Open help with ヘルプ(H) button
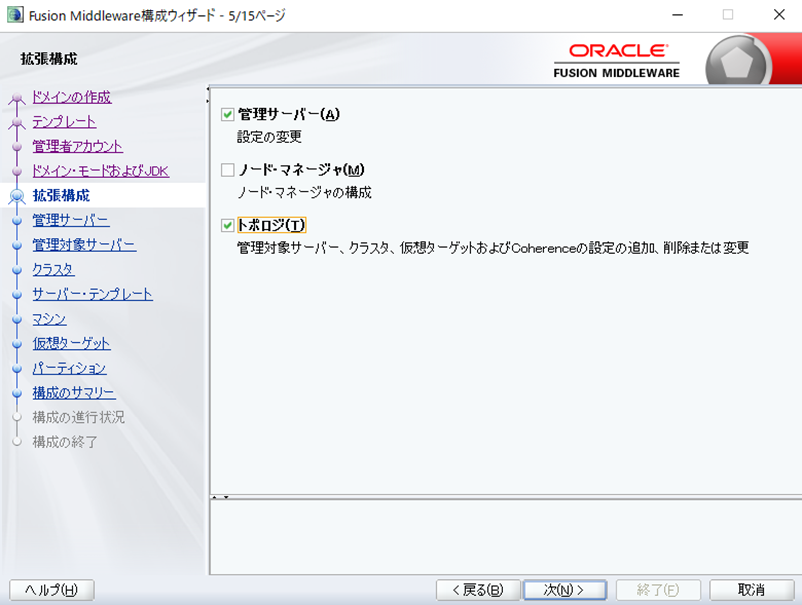The height and width of the screenshot is (605, 802). coord(51,590)
